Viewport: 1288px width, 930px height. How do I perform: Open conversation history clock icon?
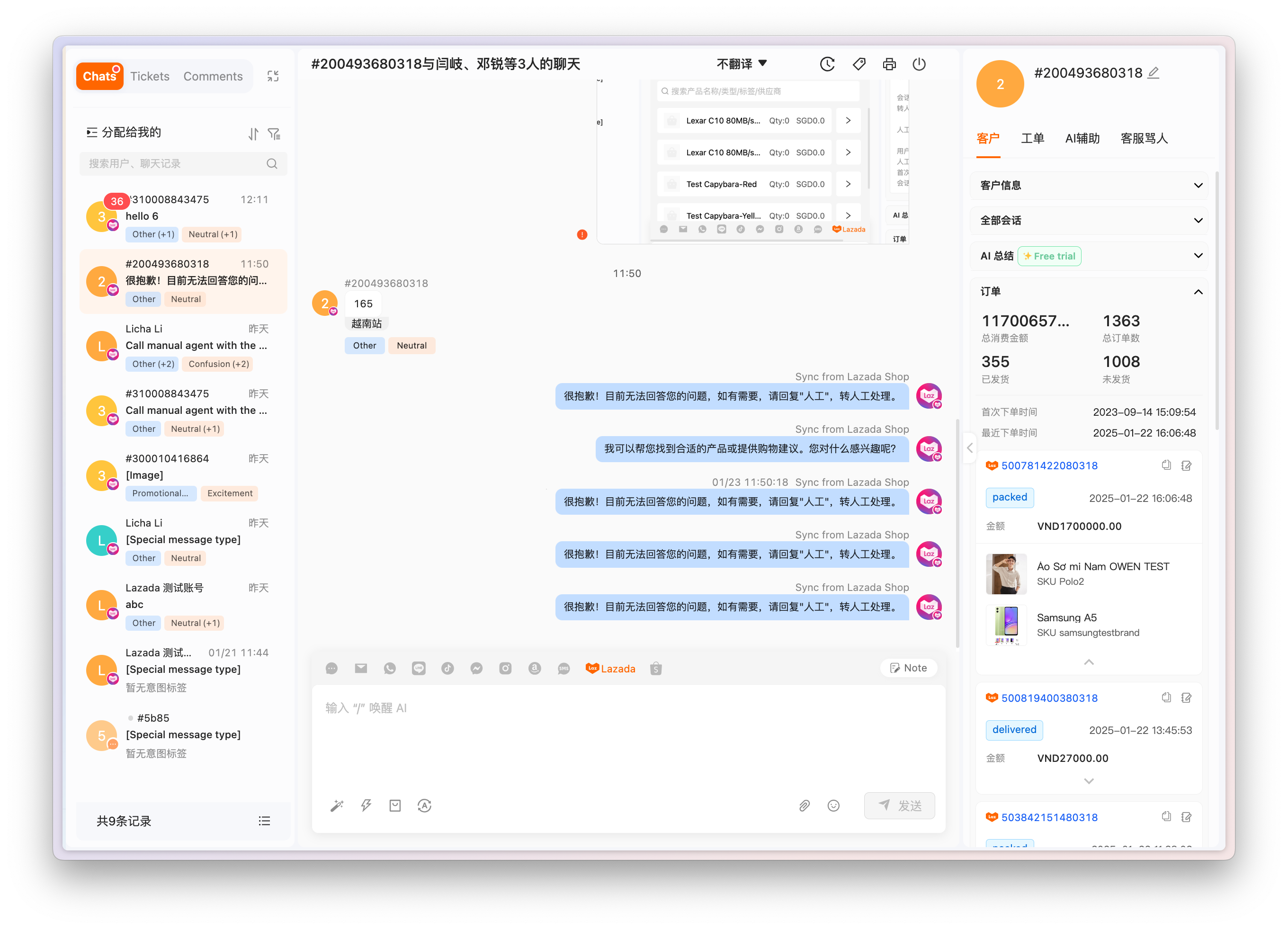pyautogui.click(x=827, y=64)
